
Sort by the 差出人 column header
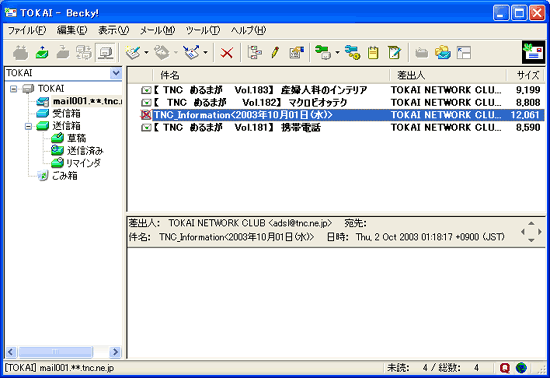point(448,75)
